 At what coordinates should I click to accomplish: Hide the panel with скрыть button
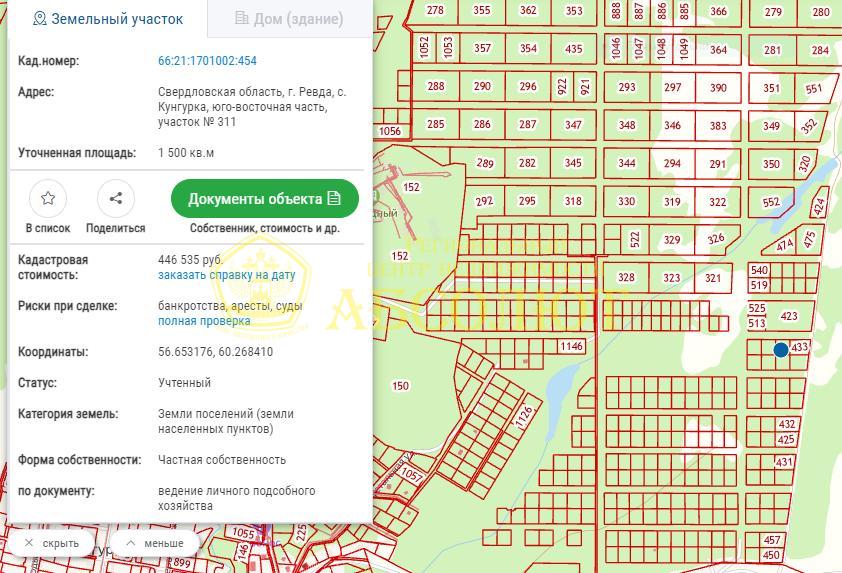point(52,543)
